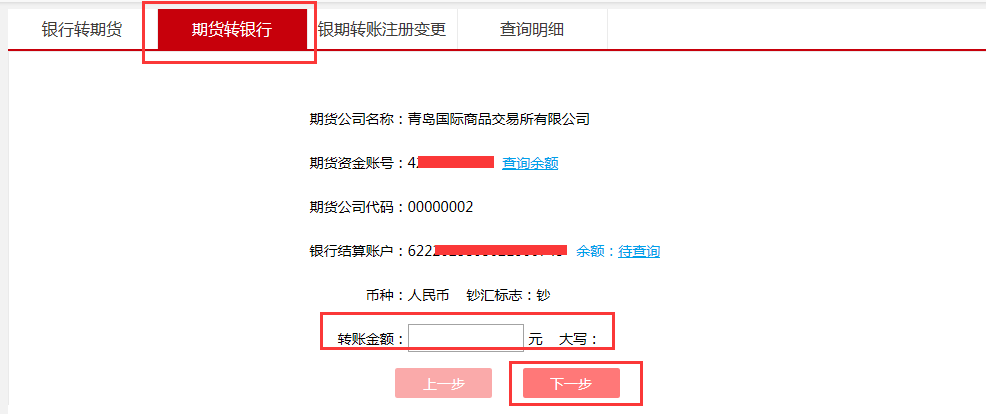Click the 余额 label before 待查询

(590, 252)
